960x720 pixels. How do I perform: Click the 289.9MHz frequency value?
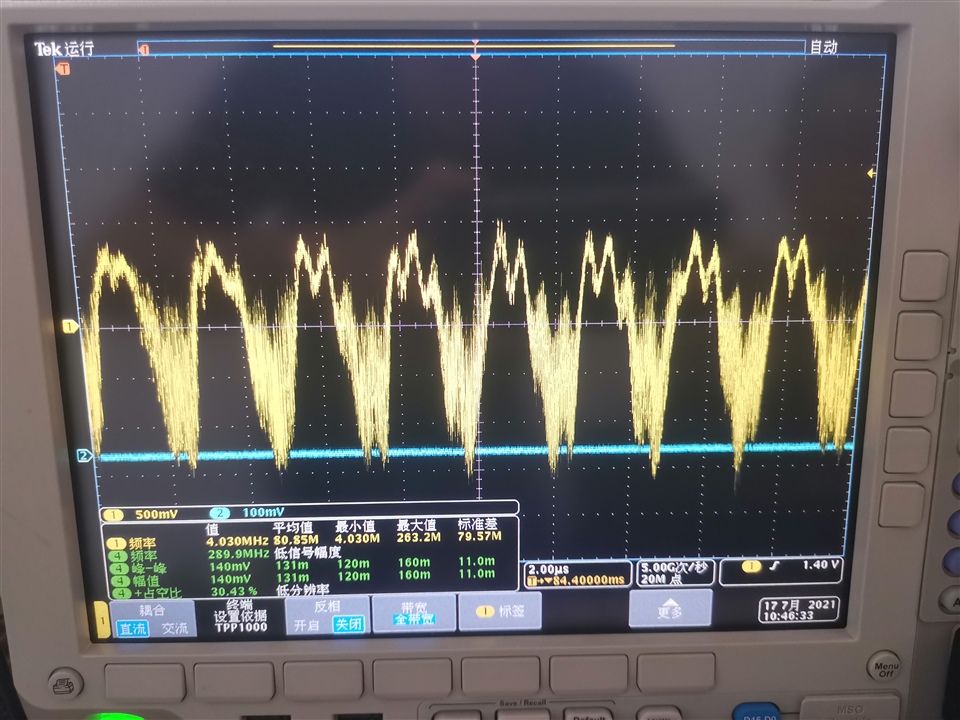click(x=239, y=554)
